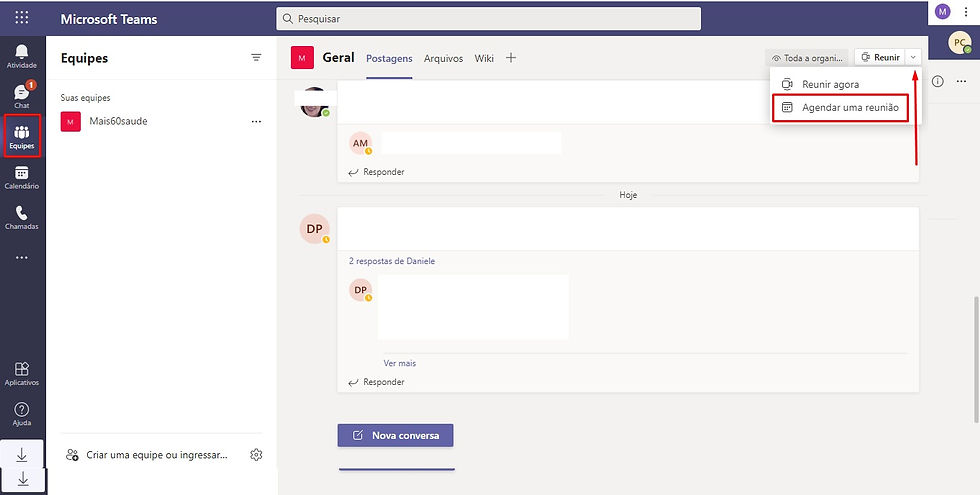Click the AM user avatar
The image size is (980, 495).
click(361, 143)
